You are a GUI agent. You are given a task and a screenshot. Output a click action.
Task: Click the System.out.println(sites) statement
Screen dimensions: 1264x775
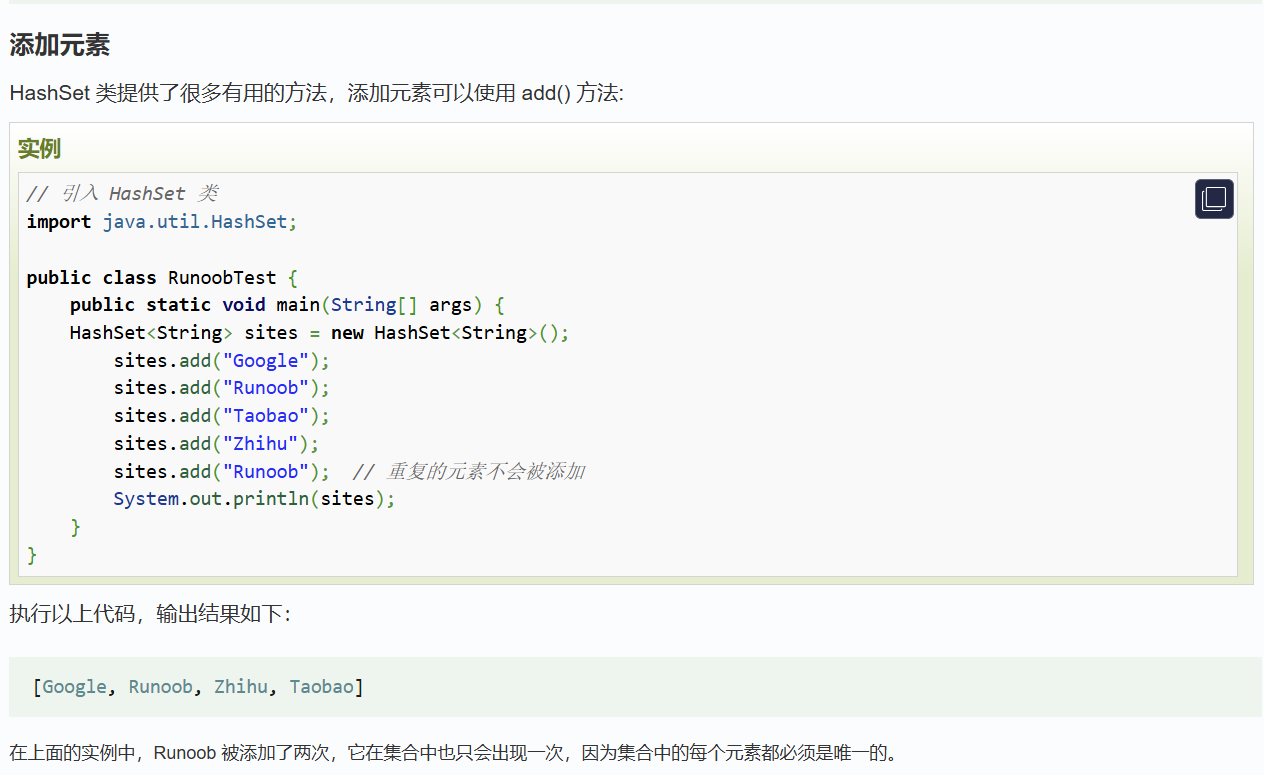[x=253, y=498]
